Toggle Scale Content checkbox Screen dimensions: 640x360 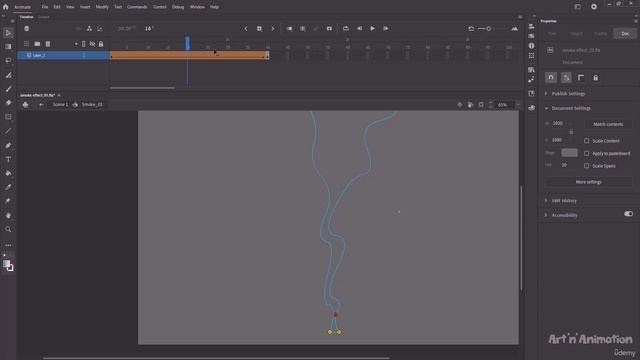(587, 141)
